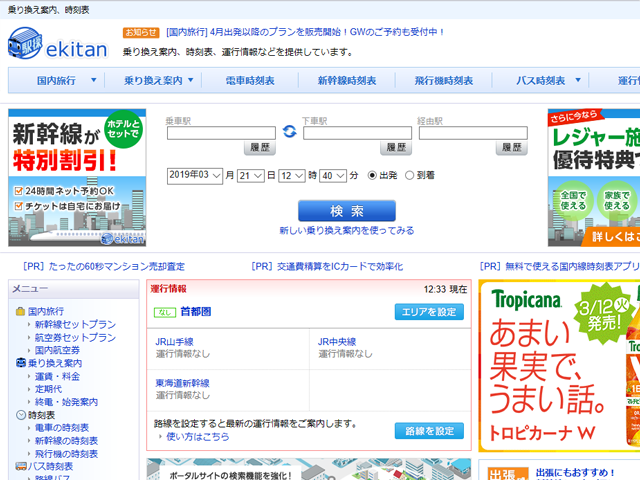Open the minute dropdown showing 40

pyautogui.click(x=332, y=175)
